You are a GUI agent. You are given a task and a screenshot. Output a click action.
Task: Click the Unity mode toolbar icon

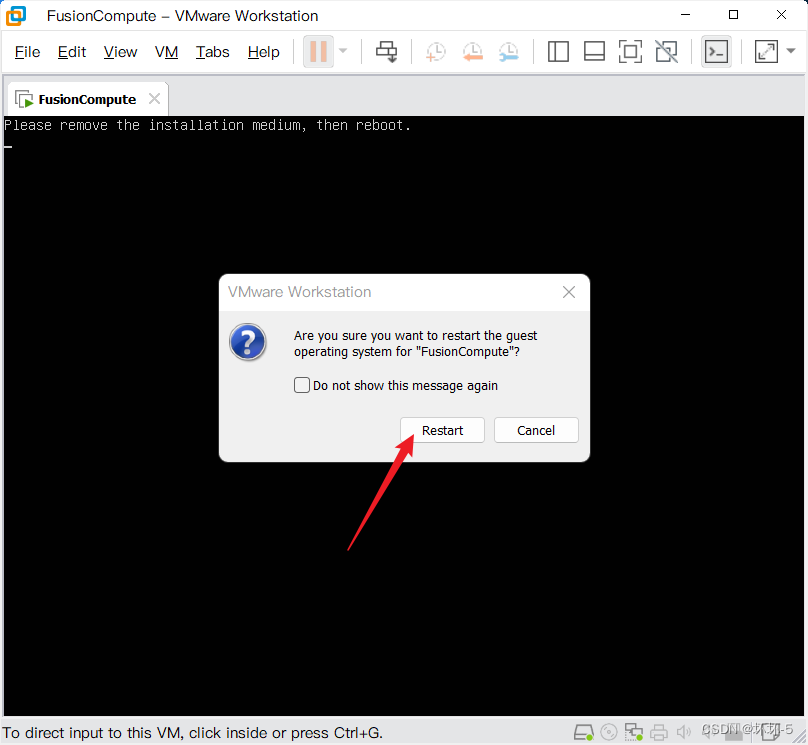coord(666,52)
